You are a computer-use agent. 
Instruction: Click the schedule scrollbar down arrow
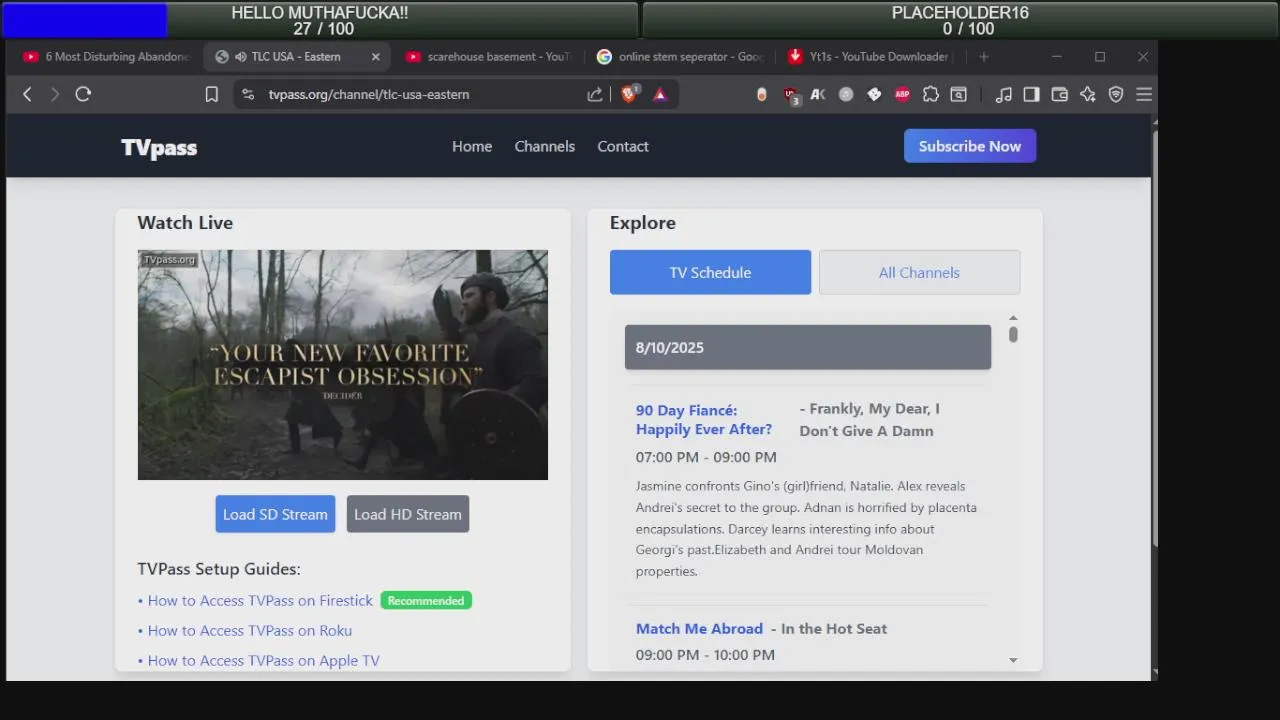pyautogui.click(x=1013, y=660)
